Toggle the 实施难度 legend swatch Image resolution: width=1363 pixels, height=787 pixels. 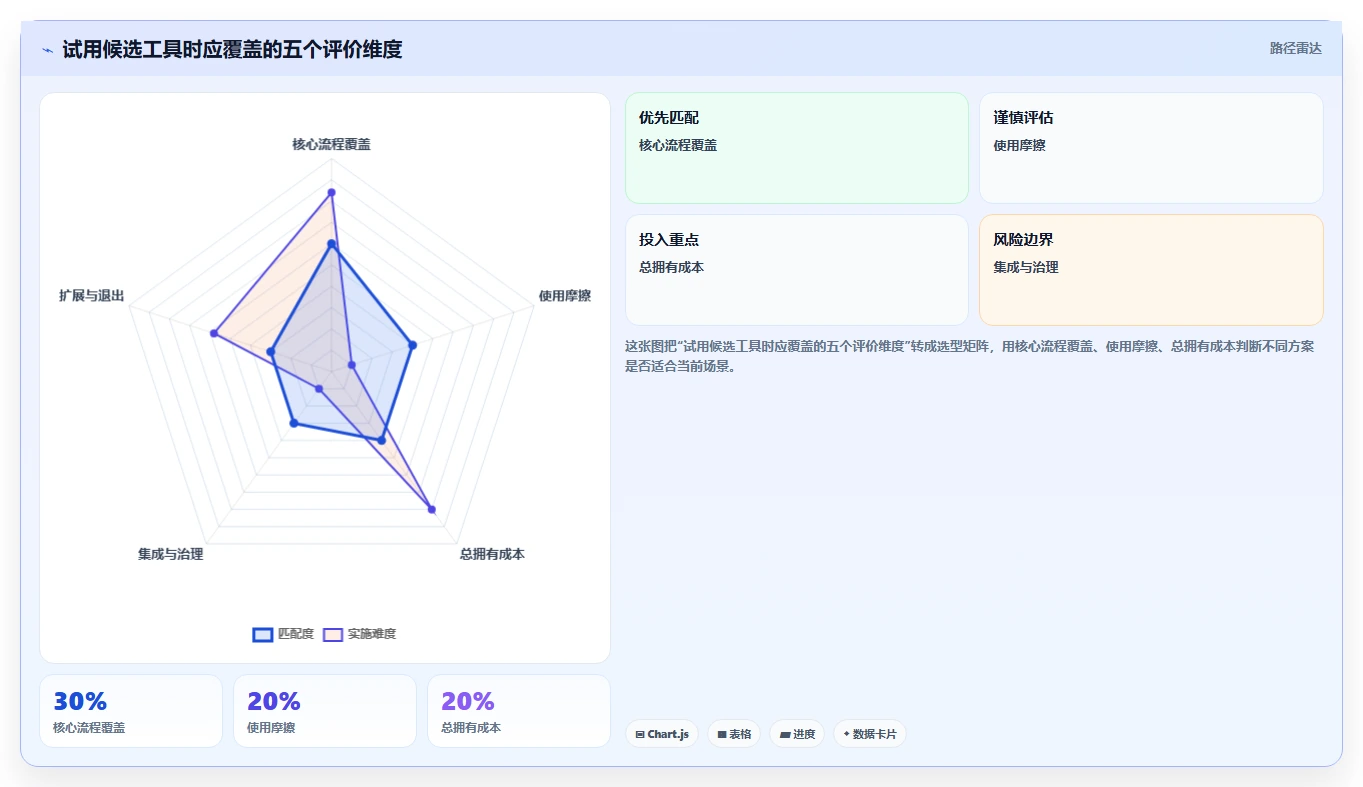(x=333, y=634)
